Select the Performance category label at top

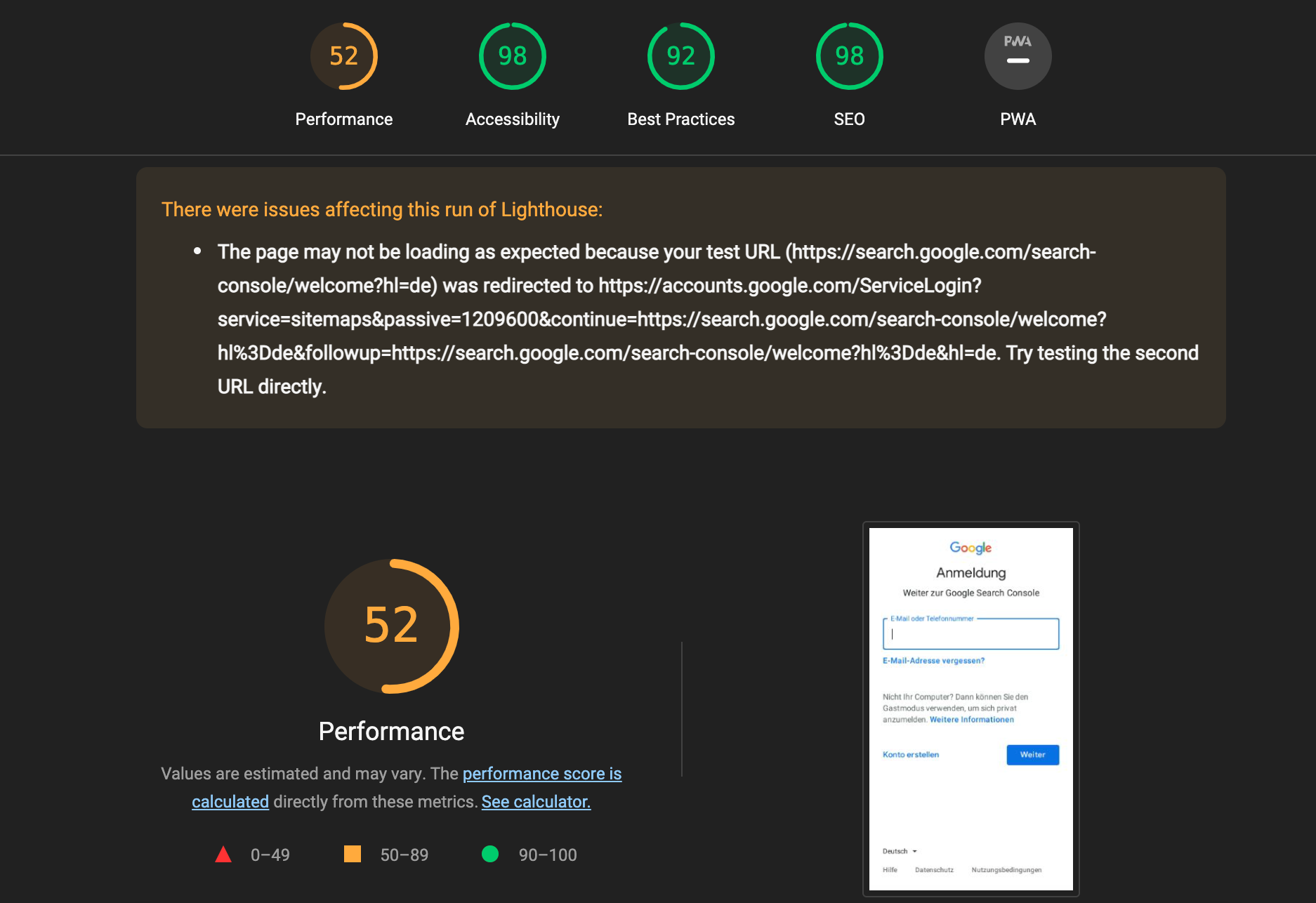(x=344, y=119)
